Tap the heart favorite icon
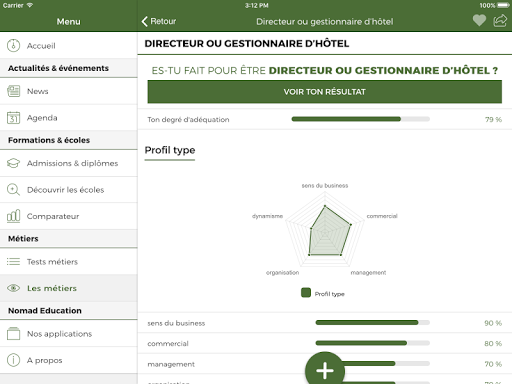This screenshot has width=512, height=384. 479,21
